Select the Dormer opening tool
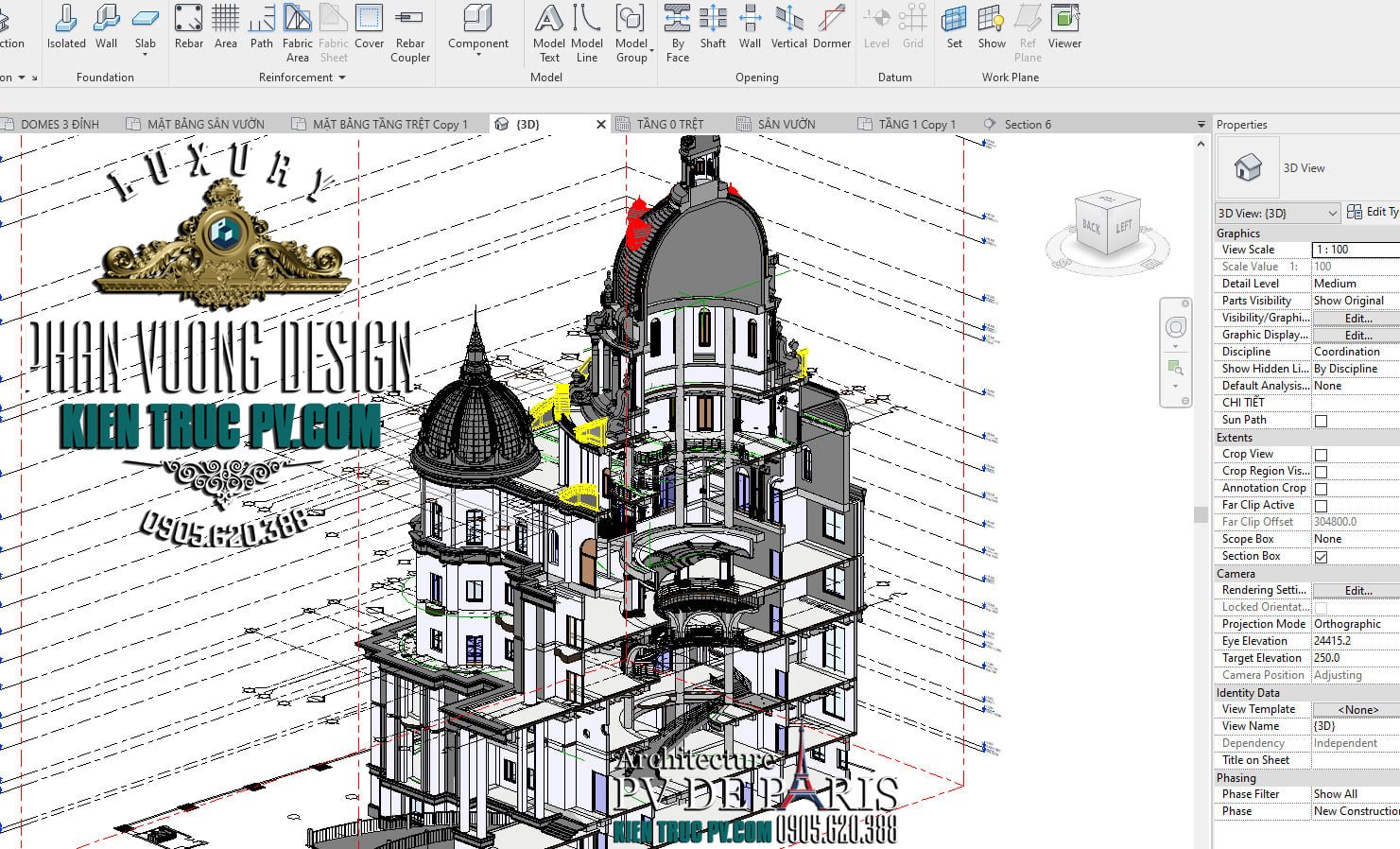 point(832,27)
